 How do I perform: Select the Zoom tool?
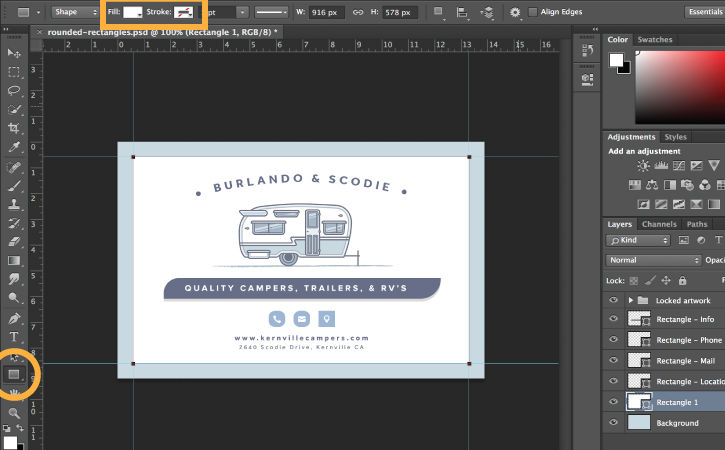click(14, 412)
